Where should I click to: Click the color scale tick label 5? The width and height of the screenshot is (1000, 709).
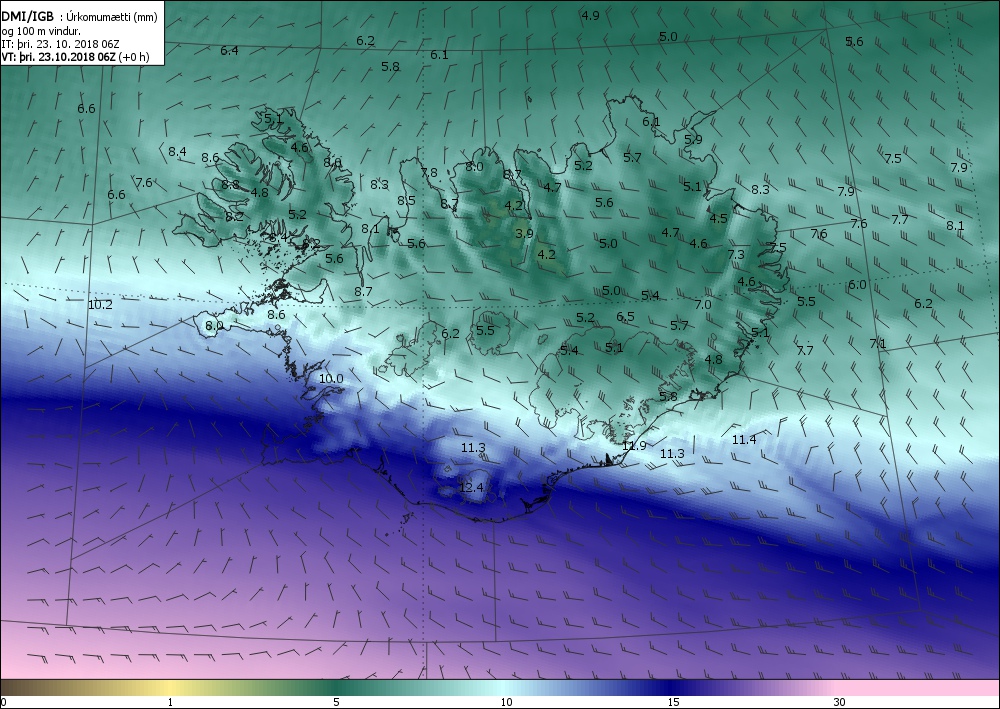[x=336, y=702]
